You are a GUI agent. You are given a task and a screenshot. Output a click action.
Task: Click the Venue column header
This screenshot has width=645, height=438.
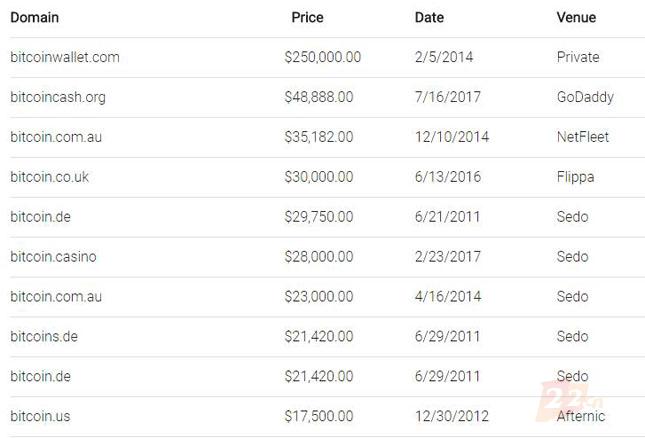coord(576,17)
